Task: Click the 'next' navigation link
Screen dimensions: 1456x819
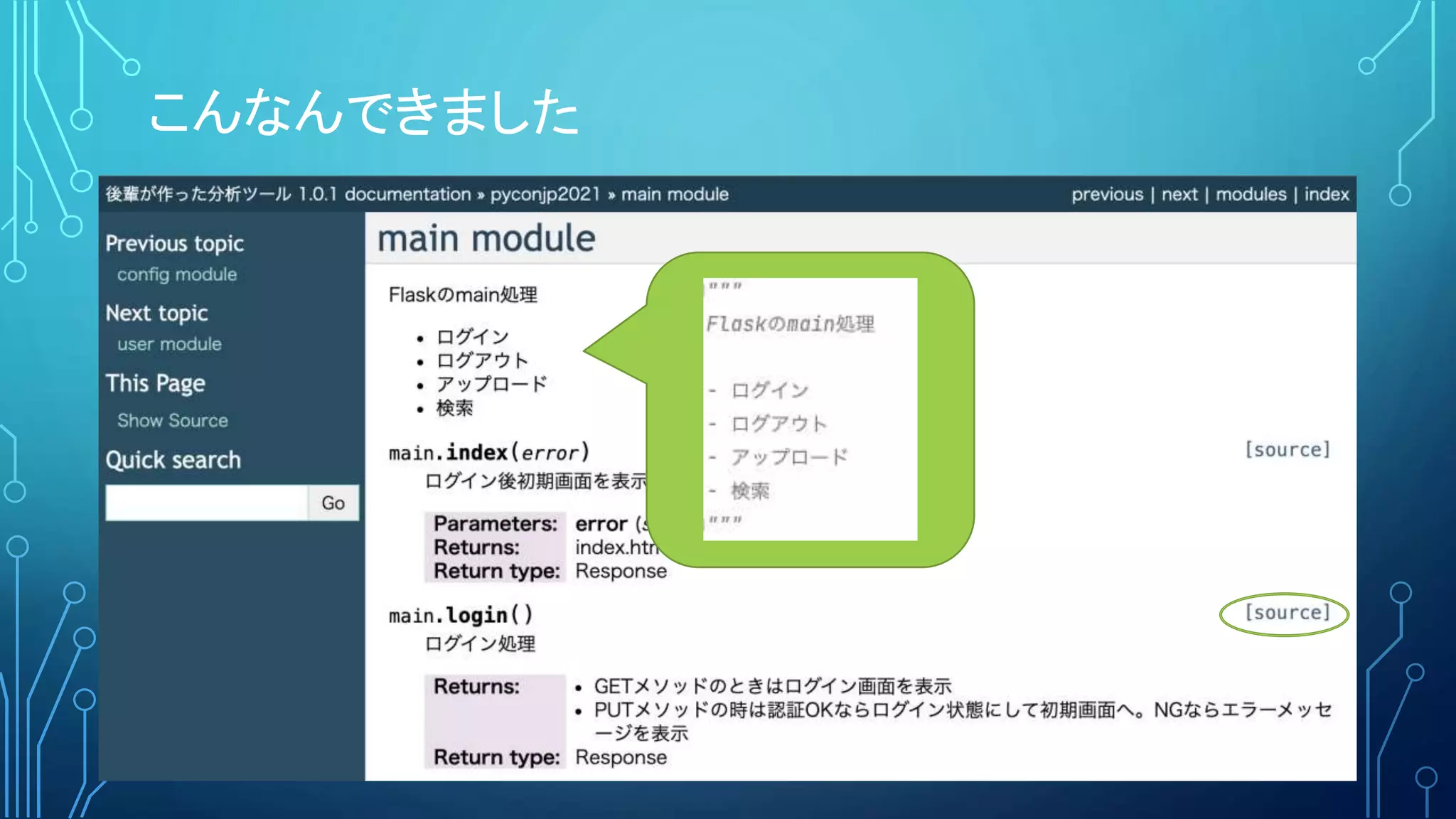Action: 1179,194
